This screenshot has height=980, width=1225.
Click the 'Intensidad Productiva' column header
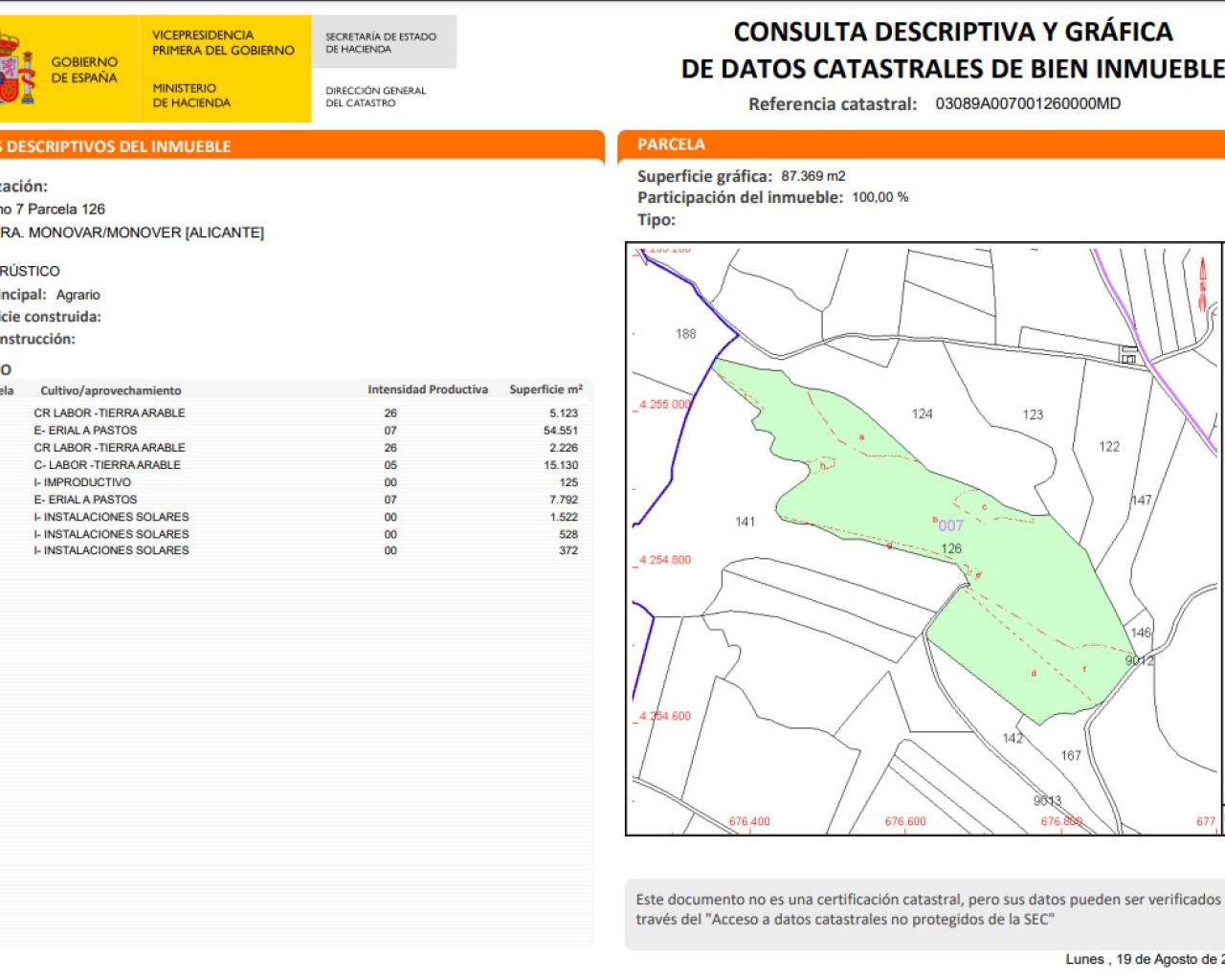tap(428, 390)
